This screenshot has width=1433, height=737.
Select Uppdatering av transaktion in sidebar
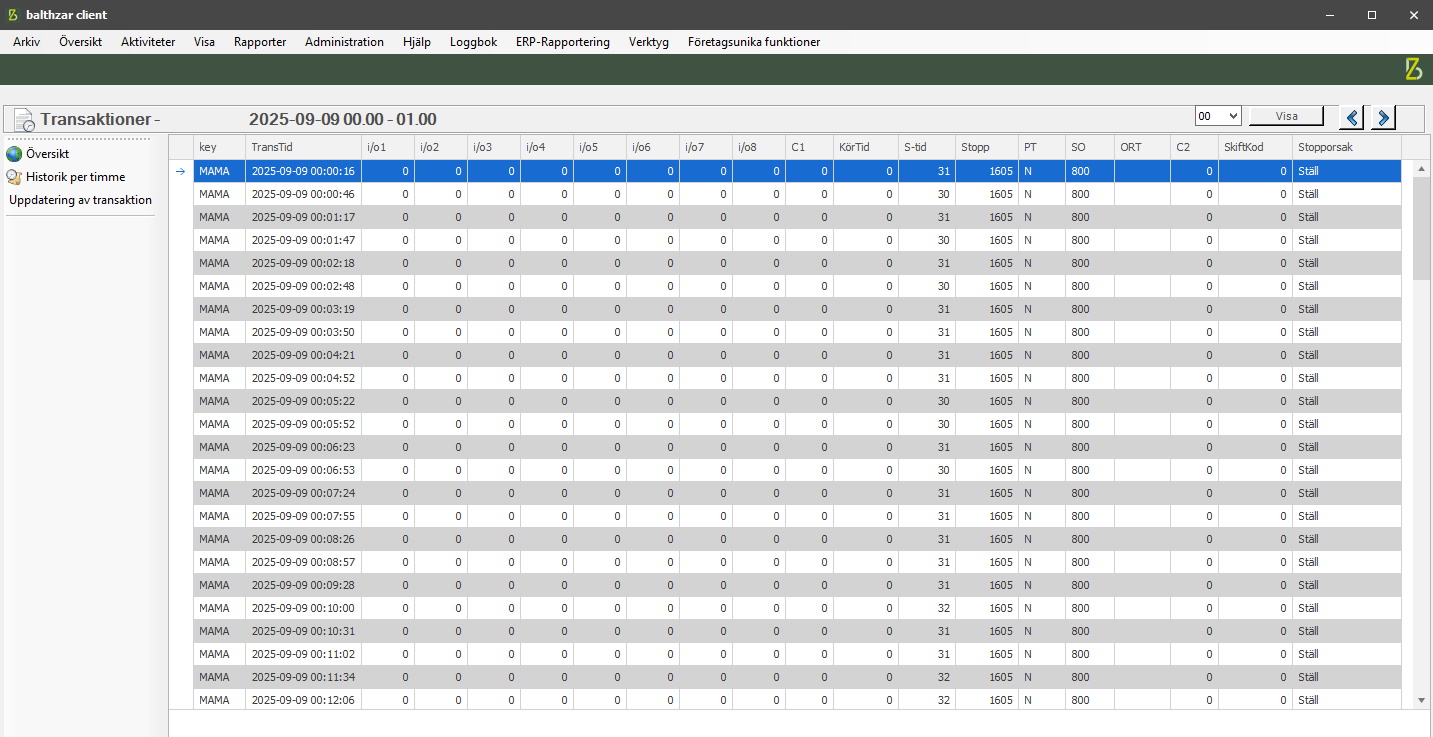pyautogui.click(x=80, y=200)
